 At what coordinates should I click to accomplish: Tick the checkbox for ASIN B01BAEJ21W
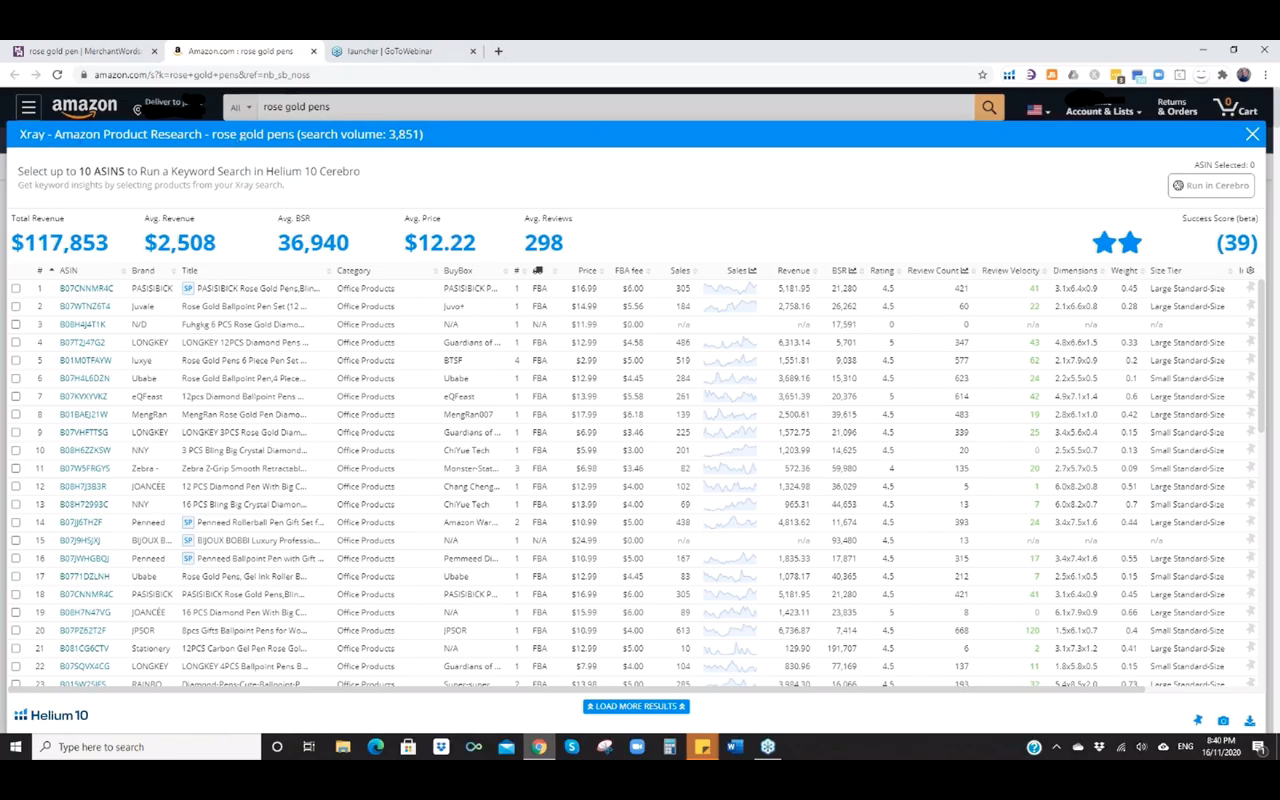[x=16, y=414]
